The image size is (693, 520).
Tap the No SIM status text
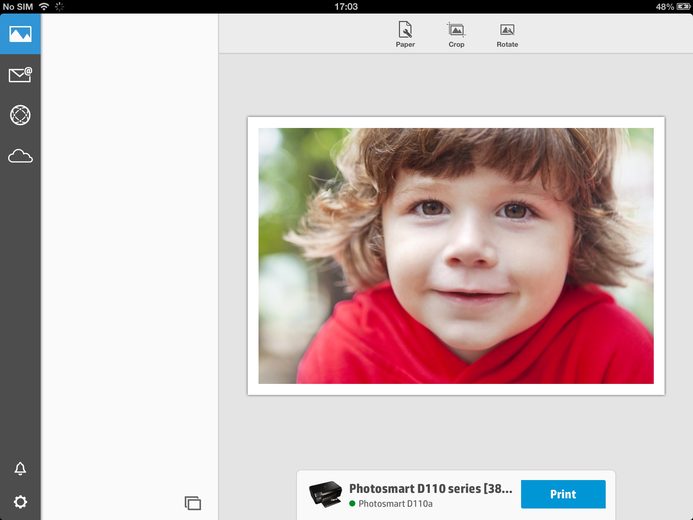click(x=18, y=7)
